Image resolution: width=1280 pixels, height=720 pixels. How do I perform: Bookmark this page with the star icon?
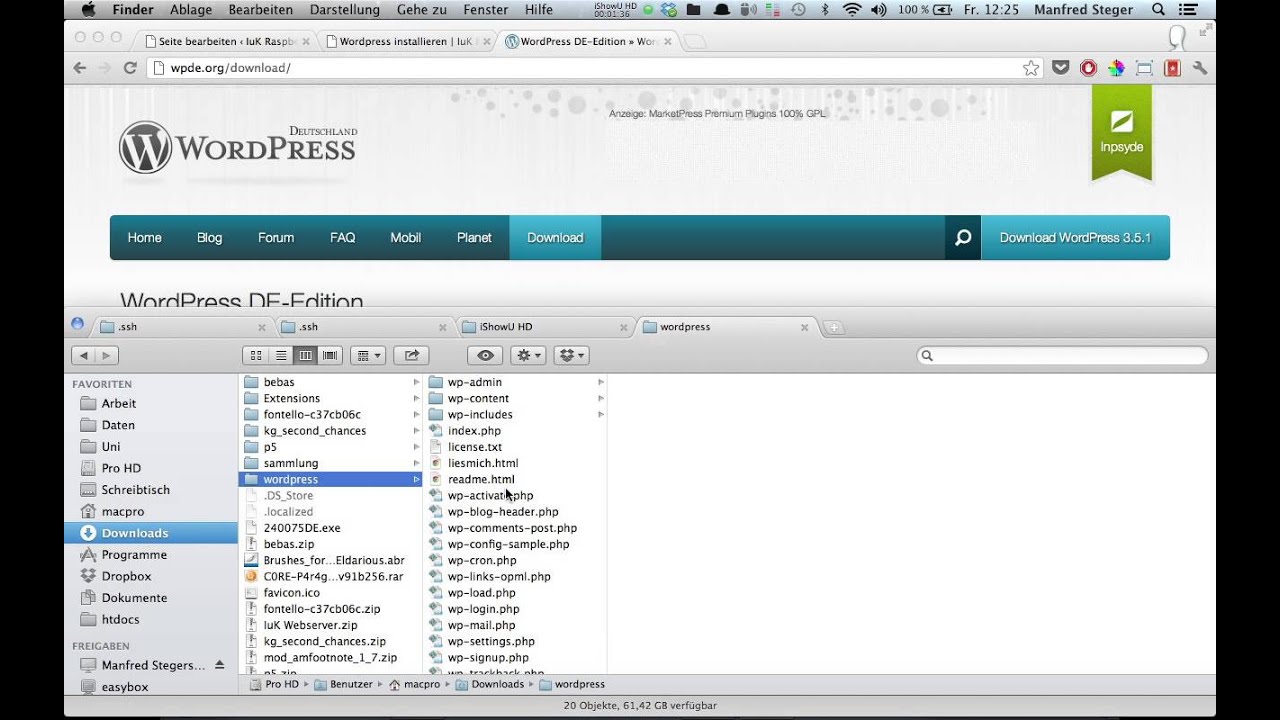(x=1031, y=68)
